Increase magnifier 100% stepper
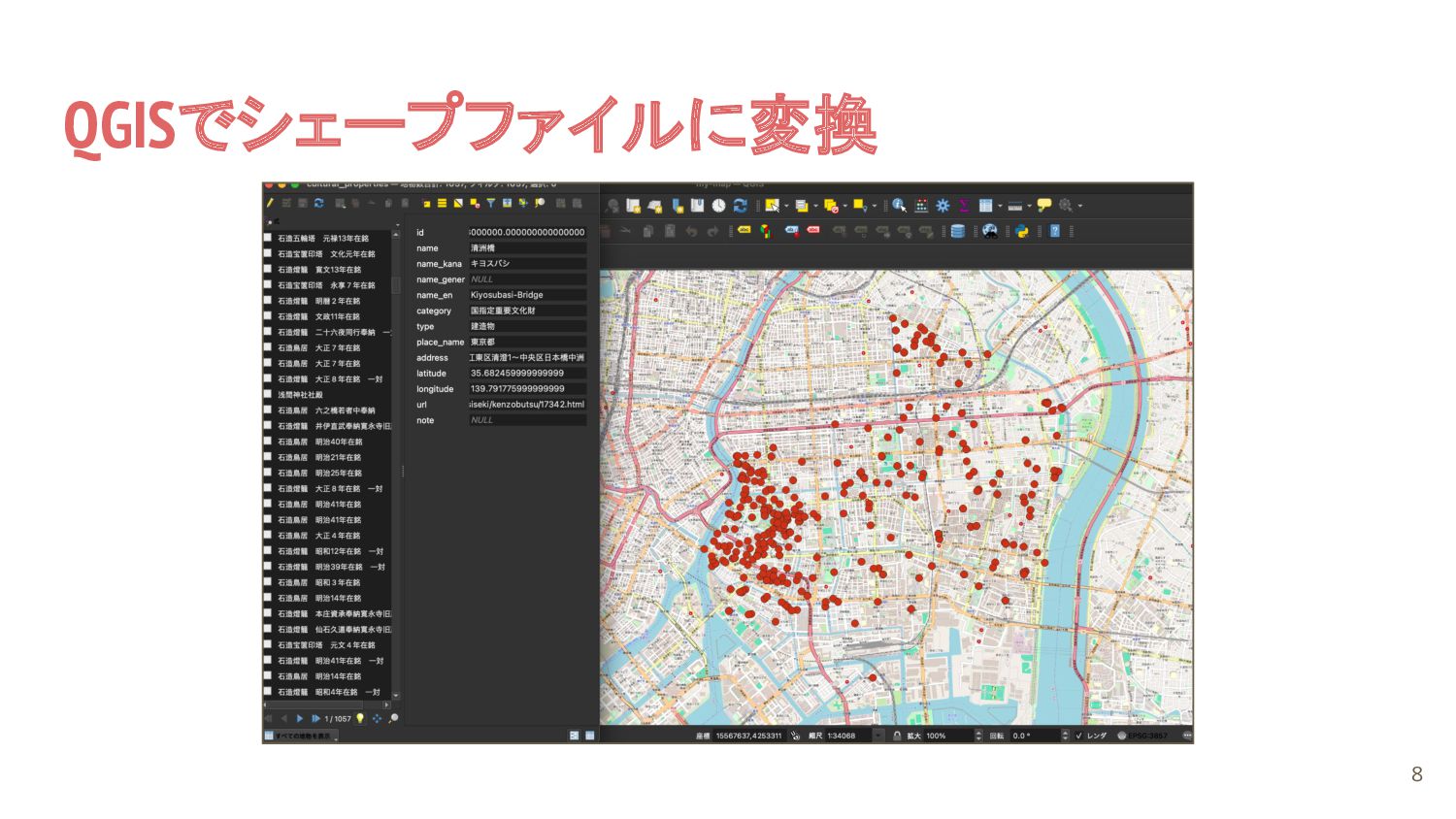Screen dimensions: 1456x819 pyautogui.click(x=978, y=733)
